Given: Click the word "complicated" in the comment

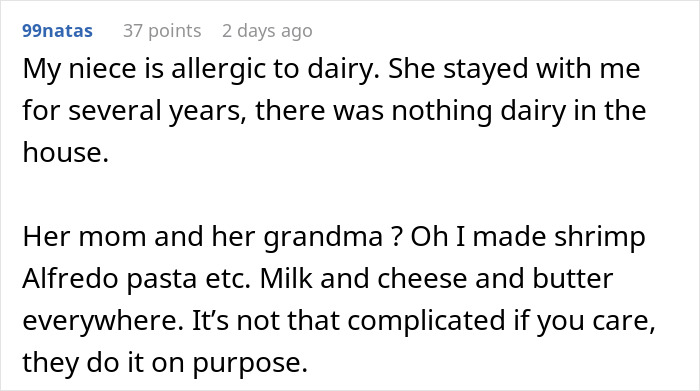Looking at the screenshot, I should click(x=426, y=321).
